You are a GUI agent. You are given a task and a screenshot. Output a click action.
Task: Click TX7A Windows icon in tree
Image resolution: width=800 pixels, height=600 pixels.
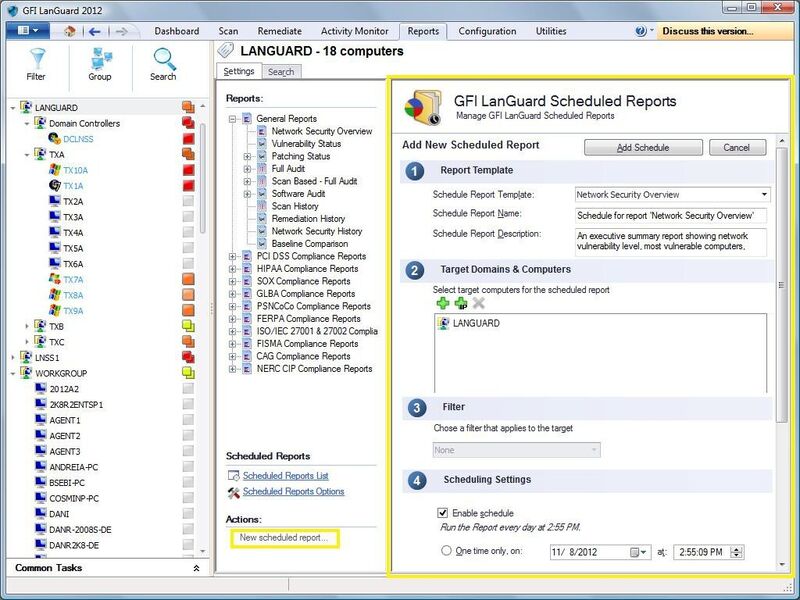tap(55, 279)
